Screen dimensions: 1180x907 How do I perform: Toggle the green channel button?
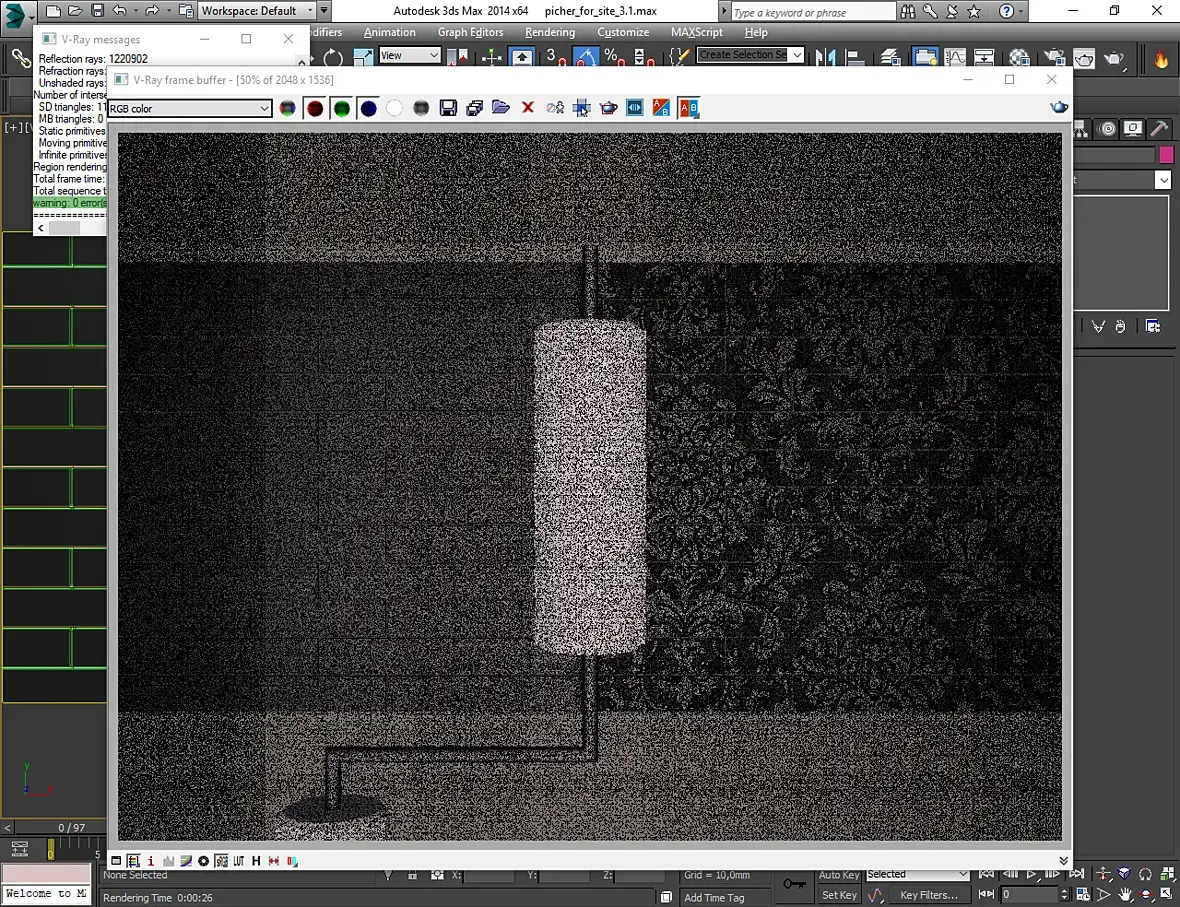342,108
